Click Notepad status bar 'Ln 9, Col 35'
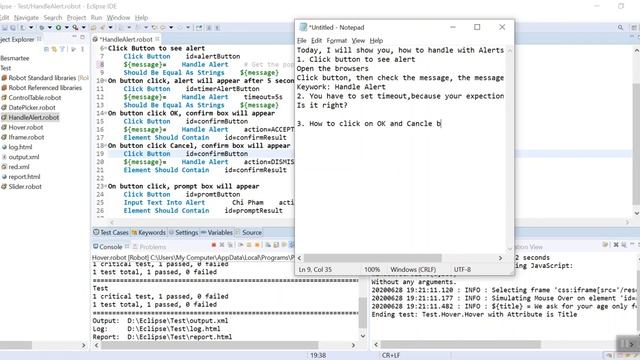 click(x=315, y=269)
